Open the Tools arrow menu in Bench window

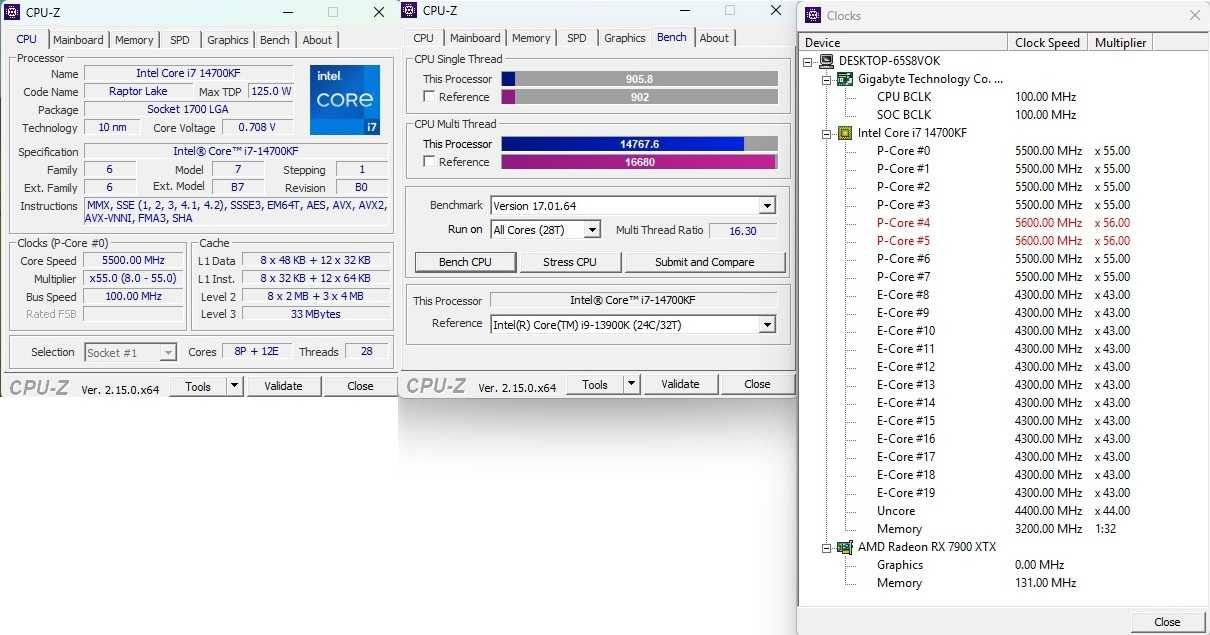tap(631, 384)
